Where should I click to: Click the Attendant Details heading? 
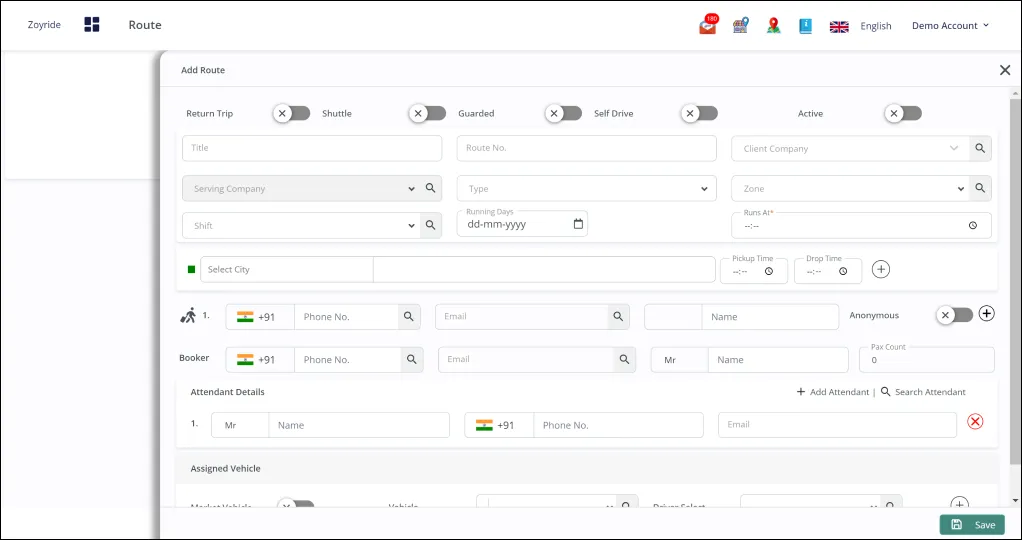(x=227, y=392)
